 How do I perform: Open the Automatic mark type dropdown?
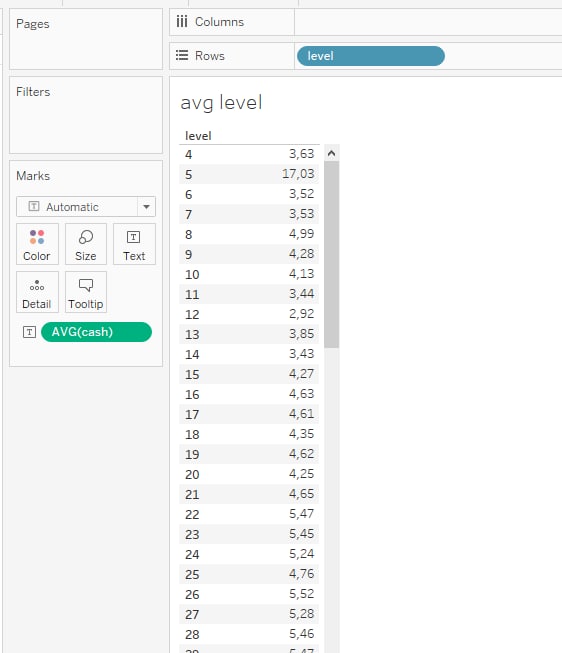[x=86, y=207]
